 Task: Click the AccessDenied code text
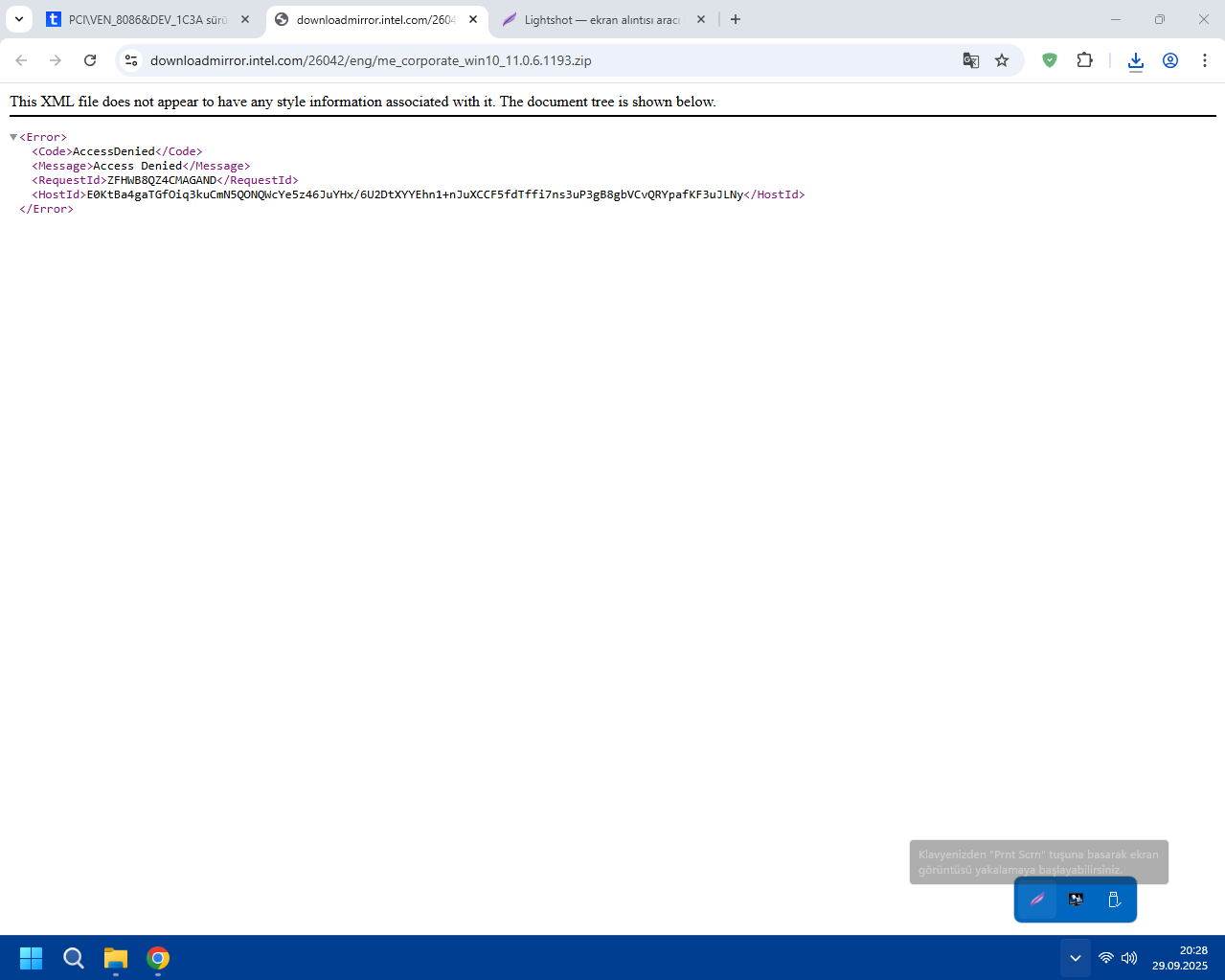[x=114, y=151]
